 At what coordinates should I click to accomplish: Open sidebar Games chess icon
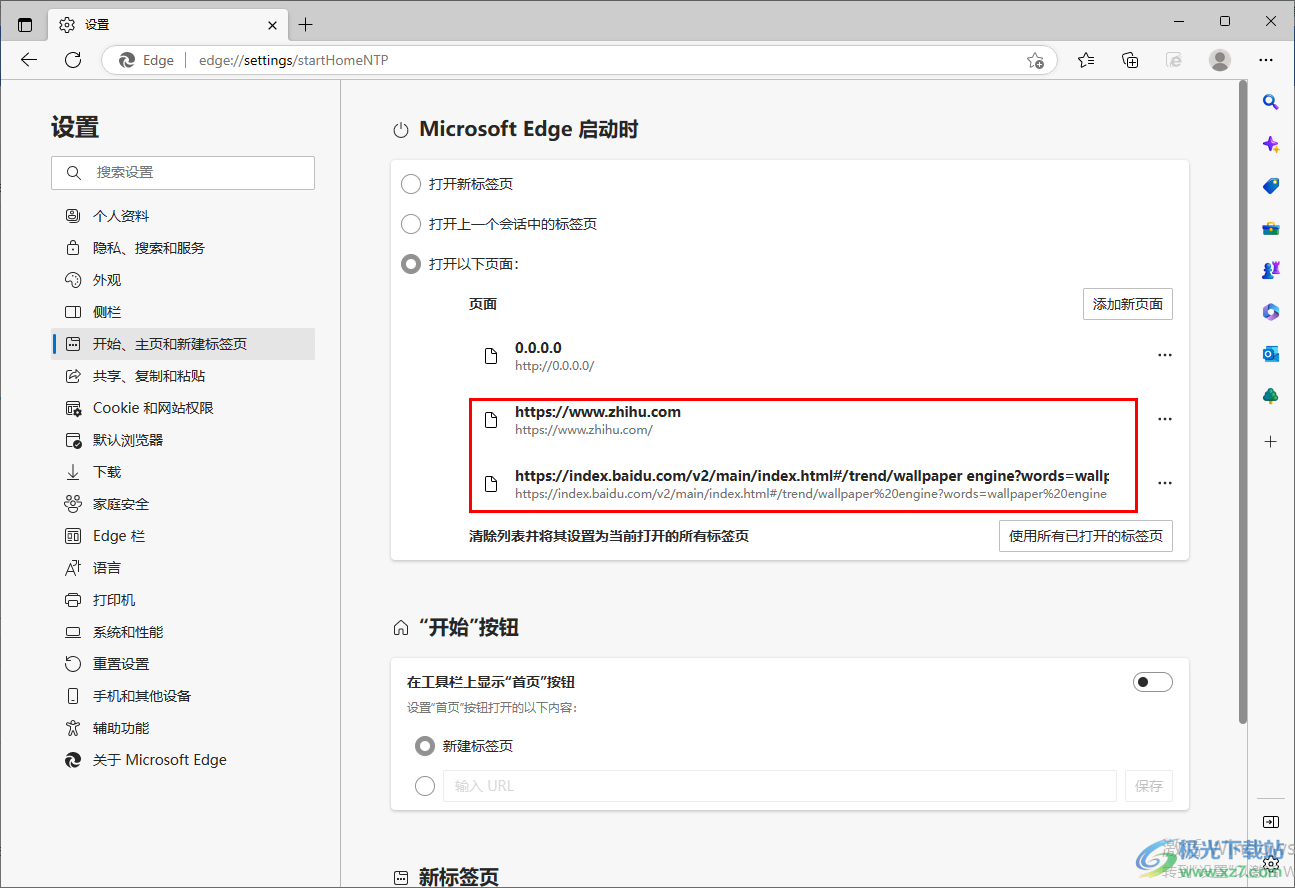(1271, 270)
